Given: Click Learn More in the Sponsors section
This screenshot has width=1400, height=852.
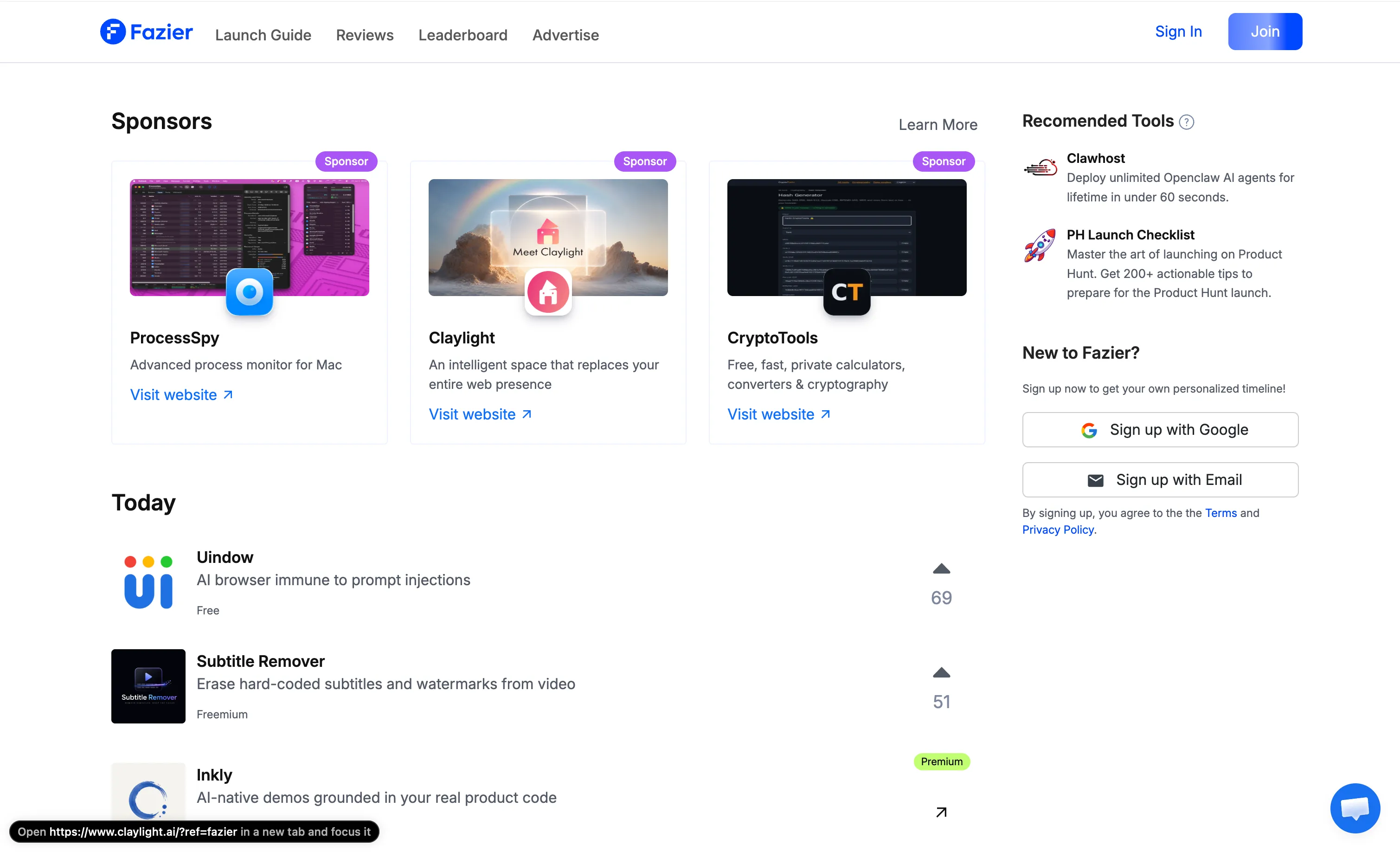Looking at the screenshot, I should pyautogui.click(x=938, y=124).
